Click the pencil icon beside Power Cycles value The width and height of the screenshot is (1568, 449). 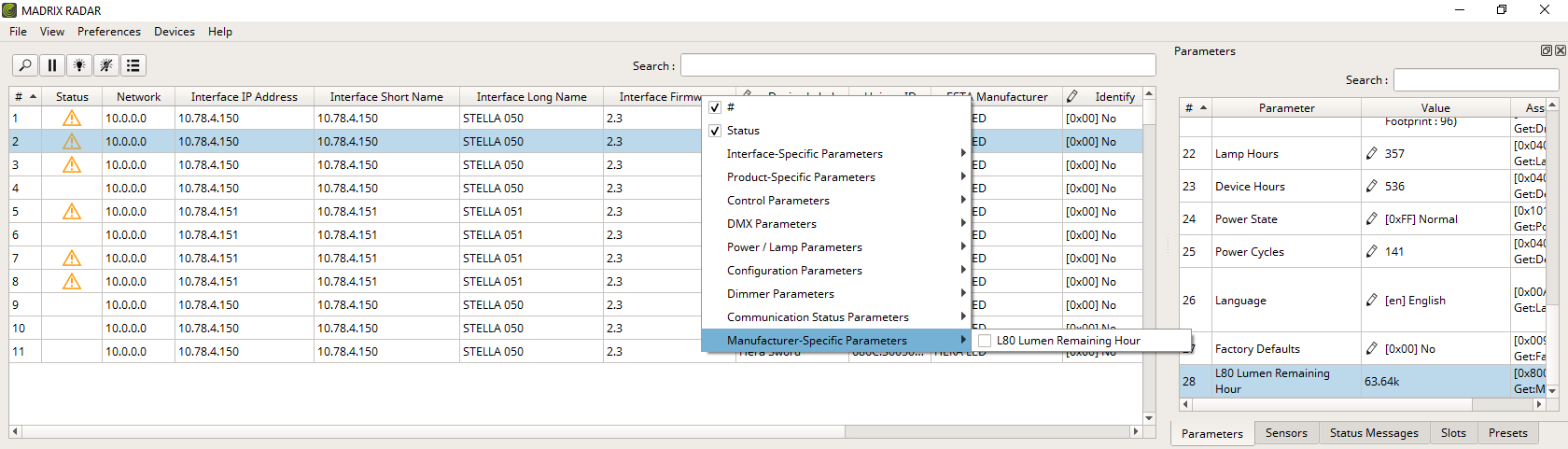coord(1371,251)
